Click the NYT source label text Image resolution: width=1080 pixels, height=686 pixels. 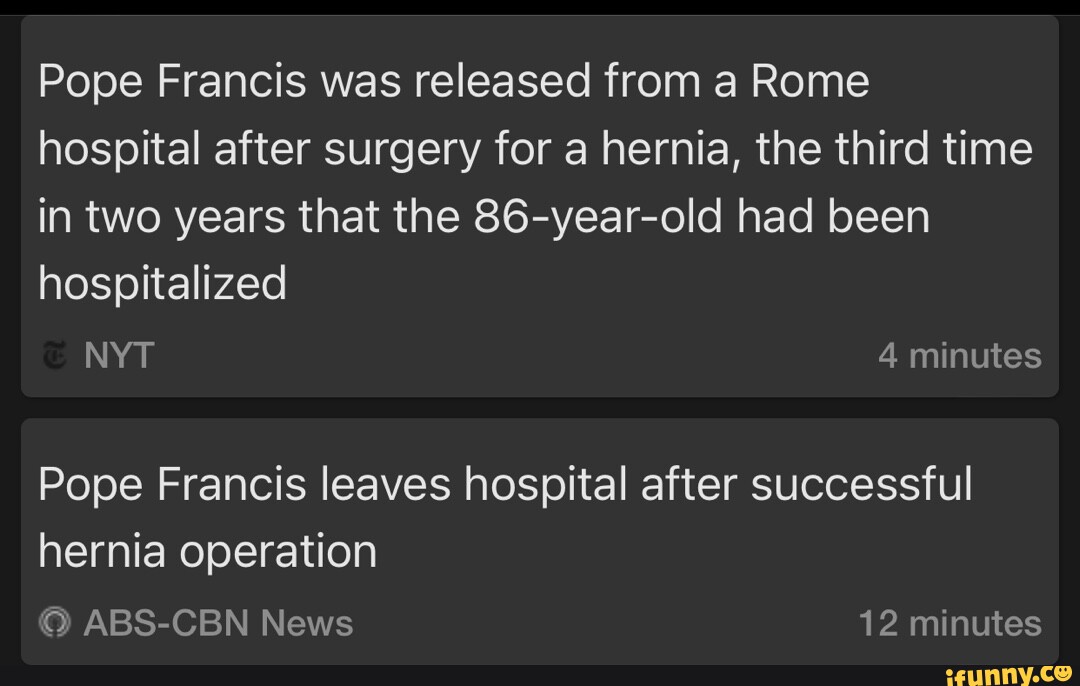pyautogui.click(x=118, y=355)
